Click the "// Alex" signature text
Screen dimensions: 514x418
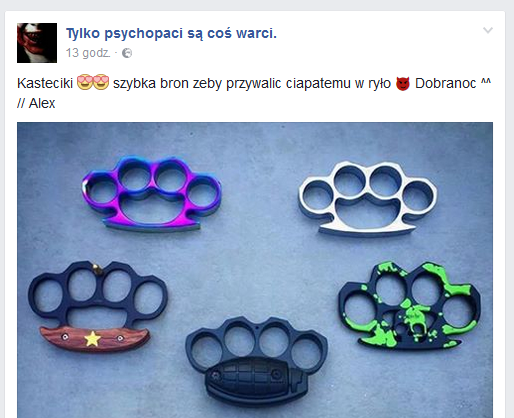pos(36,103)
